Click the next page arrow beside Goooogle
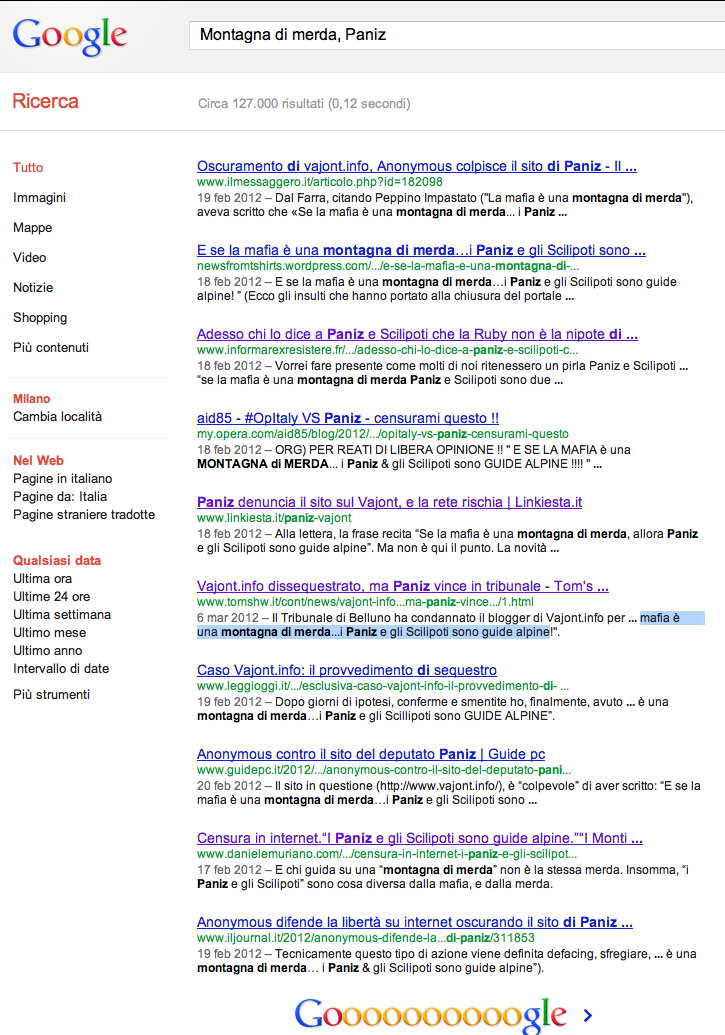Screen dimensions: 725x1035 click(588, 1015)
